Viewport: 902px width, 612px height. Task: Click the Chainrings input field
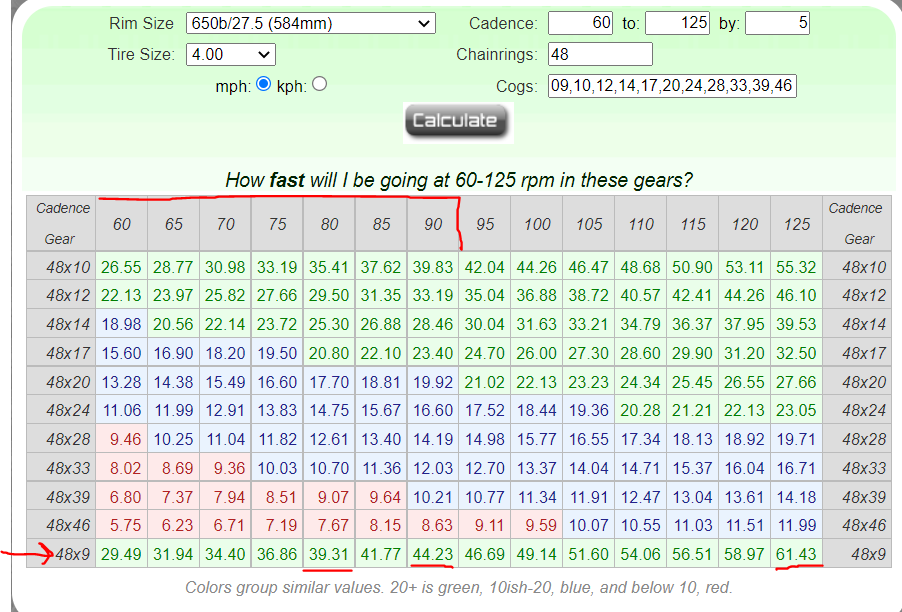tap(600, 54)
